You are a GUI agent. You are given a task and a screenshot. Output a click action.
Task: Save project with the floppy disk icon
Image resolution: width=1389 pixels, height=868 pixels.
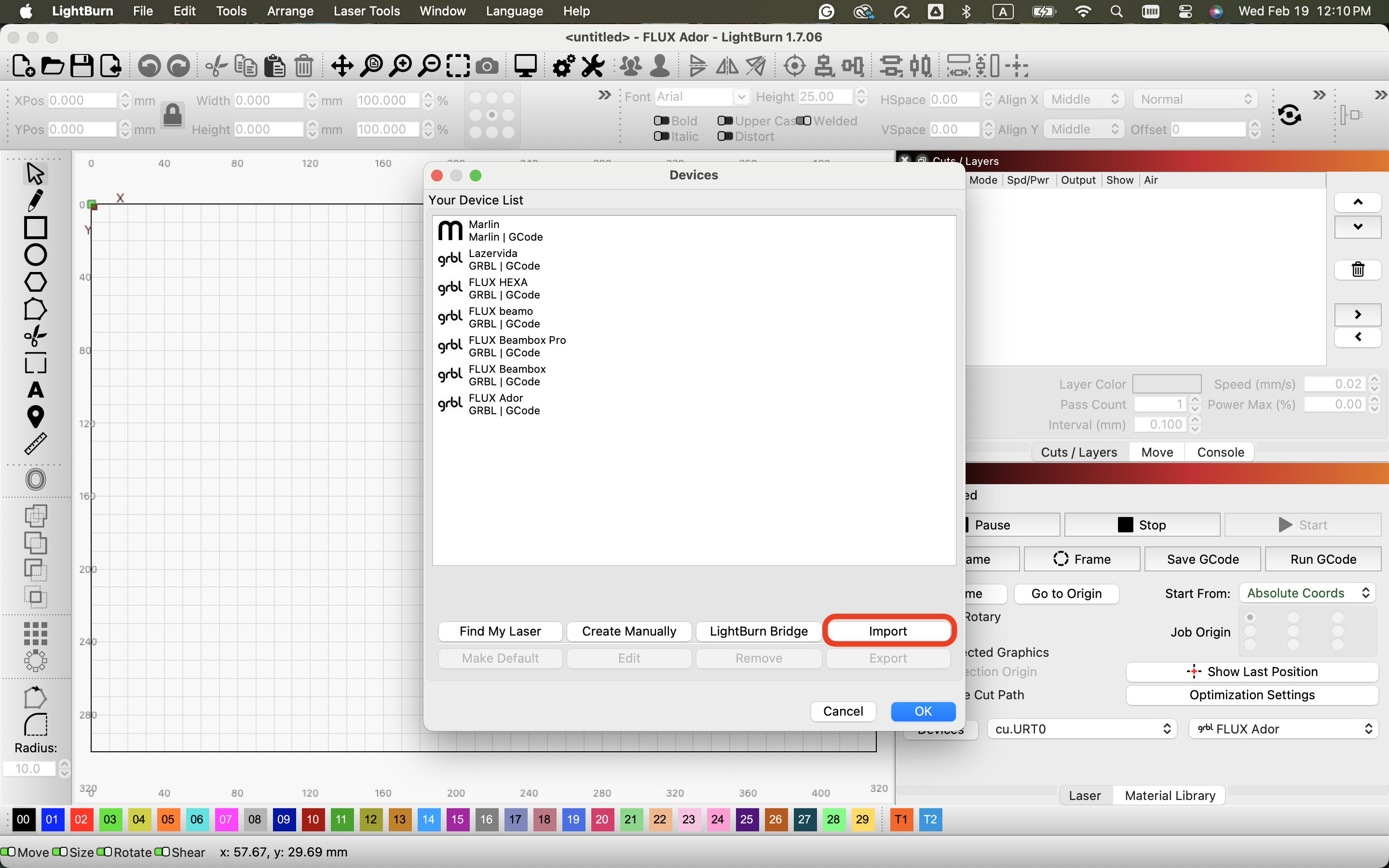click(82, 66)
